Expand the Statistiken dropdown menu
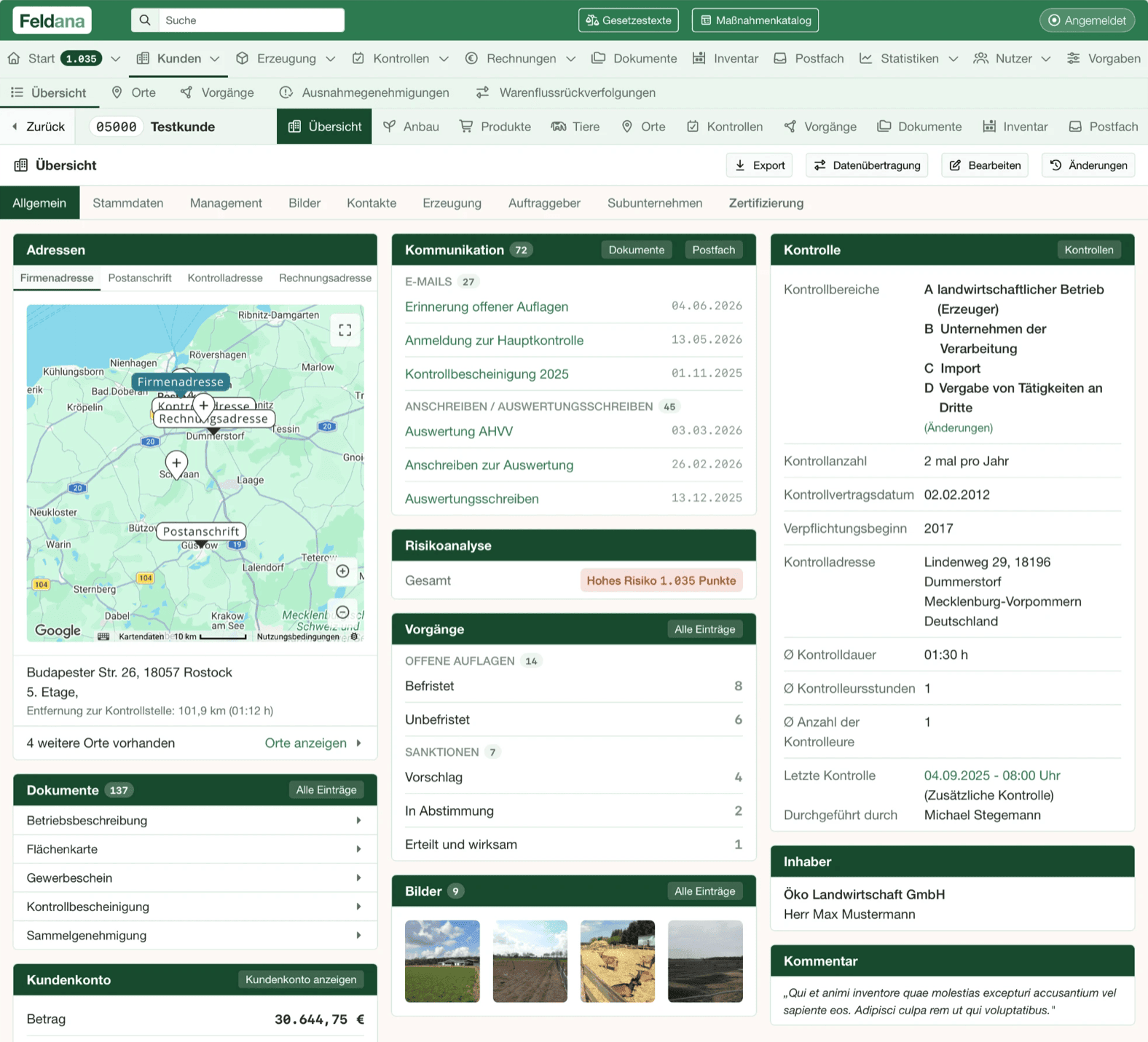1148x1042 pixels. [954, 59]
